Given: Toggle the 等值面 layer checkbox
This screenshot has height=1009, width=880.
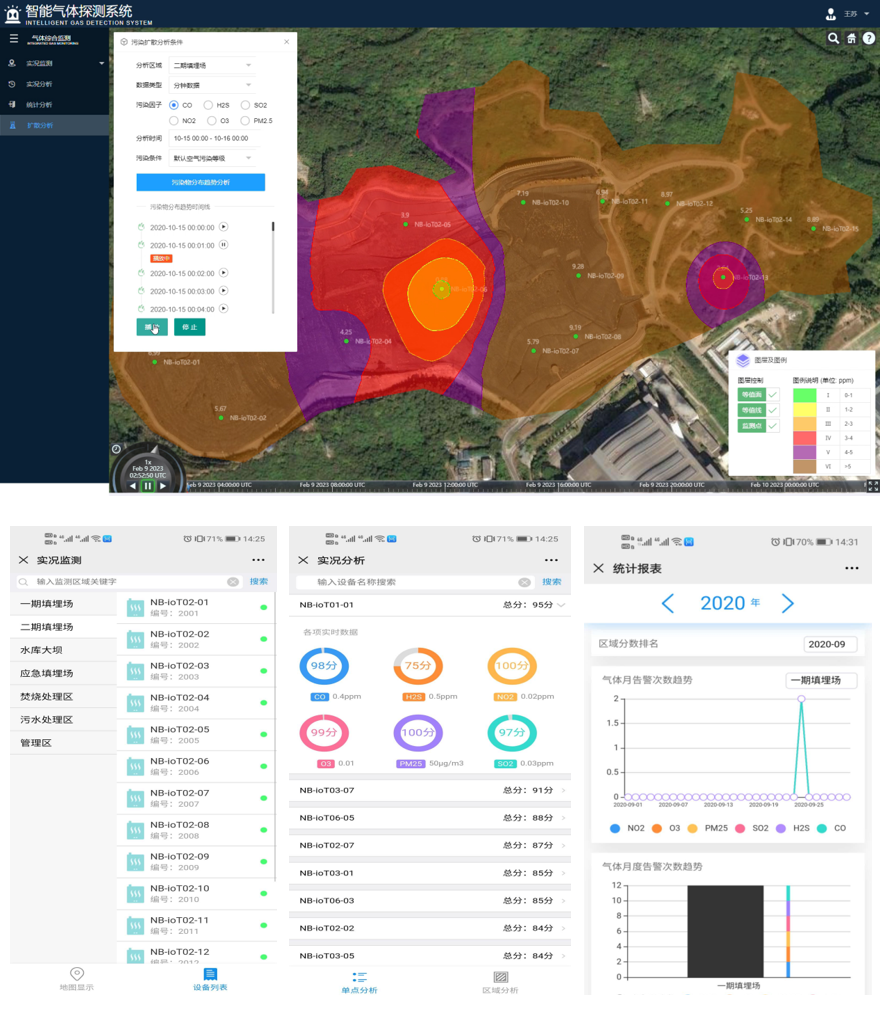Looking at the screenshot, I should (773, 395).
